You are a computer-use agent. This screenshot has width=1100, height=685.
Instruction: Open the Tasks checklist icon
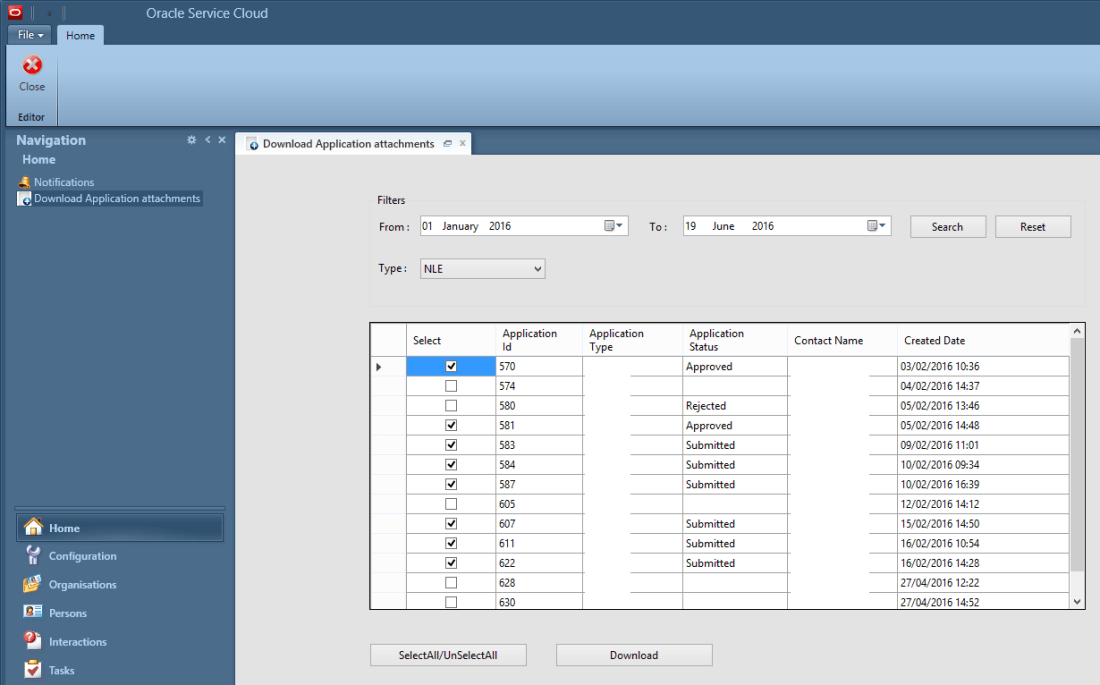tap(33, 670)
